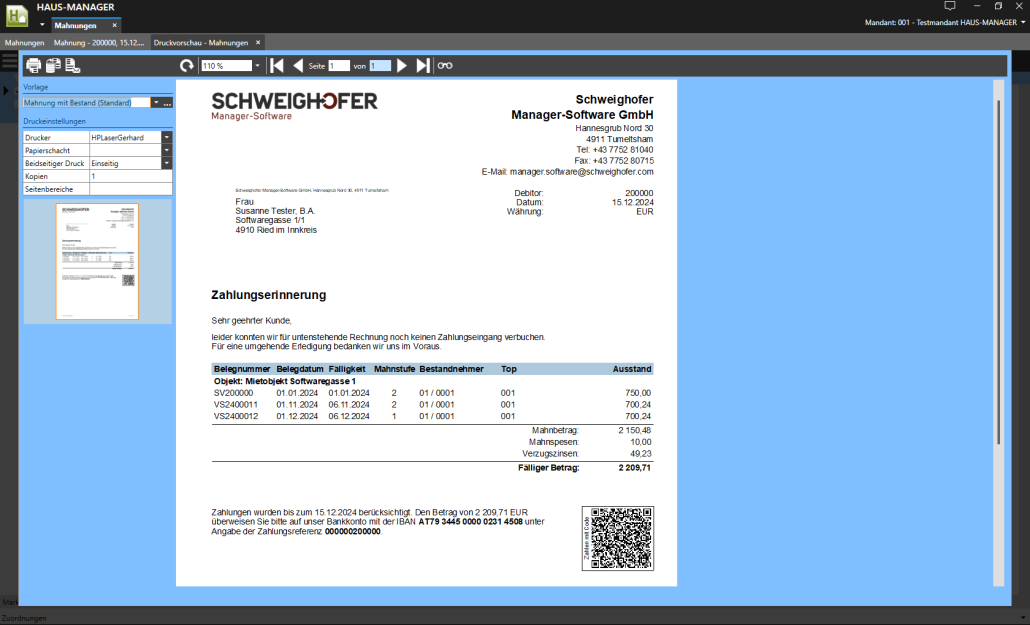Image resolution: width=1030 pixels, height=625 pixels.
Task: Open the Mandant selection dropdown
Action: [1023, 22]
